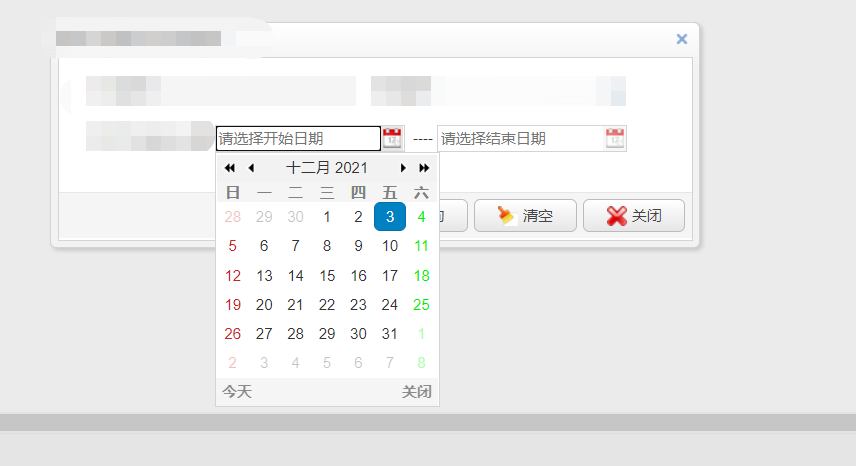Screen dimensions: 856x466
Task: Jump to next year with double-right arrow
Action: (x=424, y=168)
